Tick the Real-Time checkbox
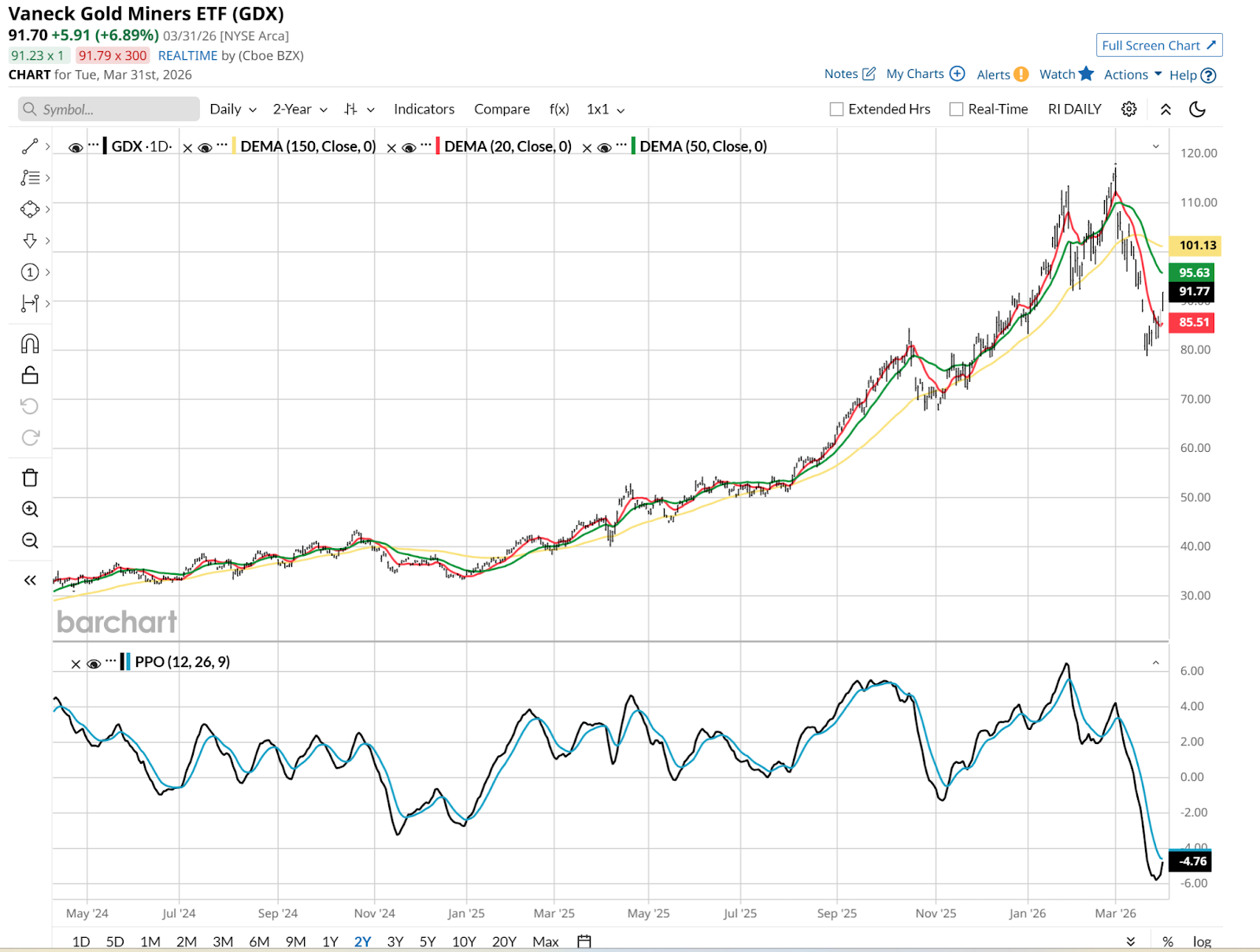 pos(956,109)
